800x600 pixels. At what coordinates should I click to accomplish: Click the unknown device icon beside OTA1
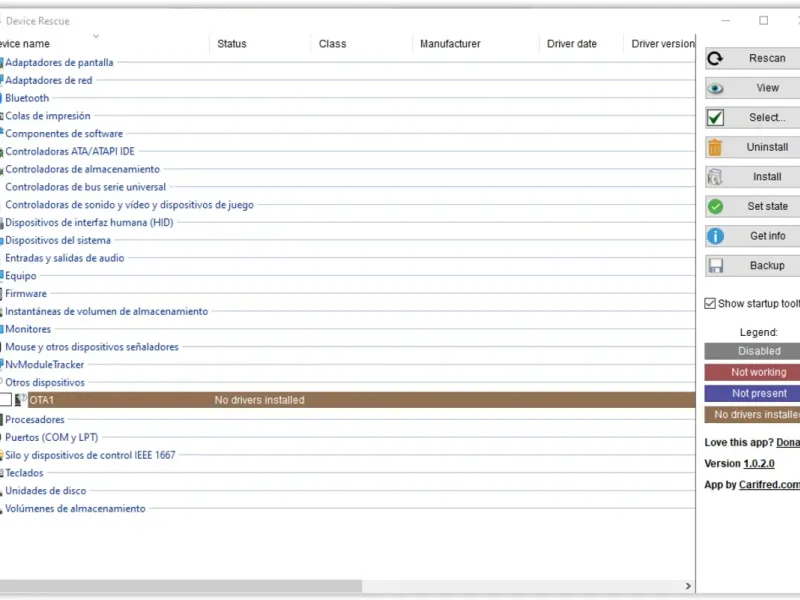(x=20, y=400)
